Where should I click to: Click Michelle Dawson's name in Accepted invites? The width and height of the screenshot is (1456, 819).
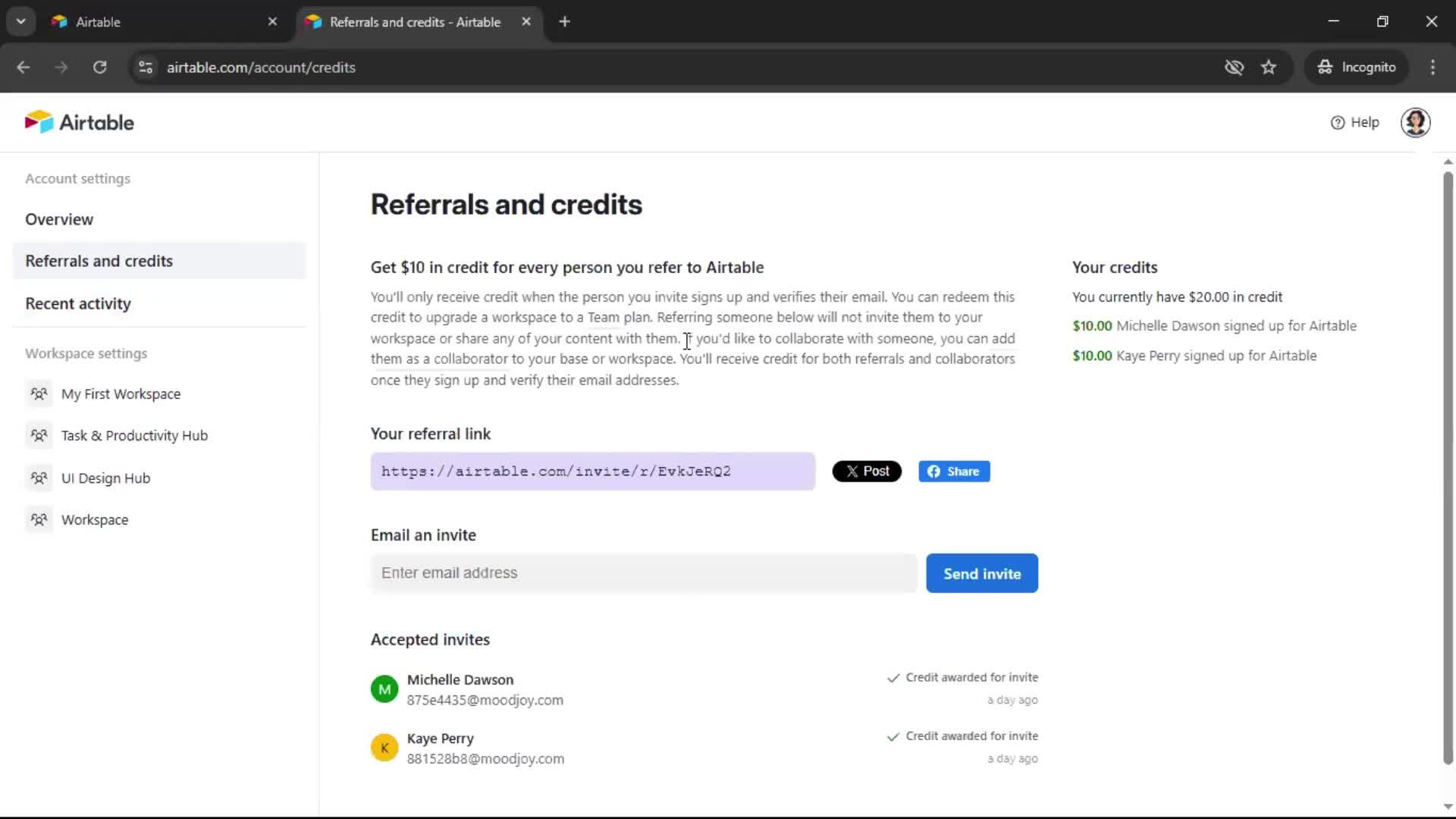coord(460,679)
